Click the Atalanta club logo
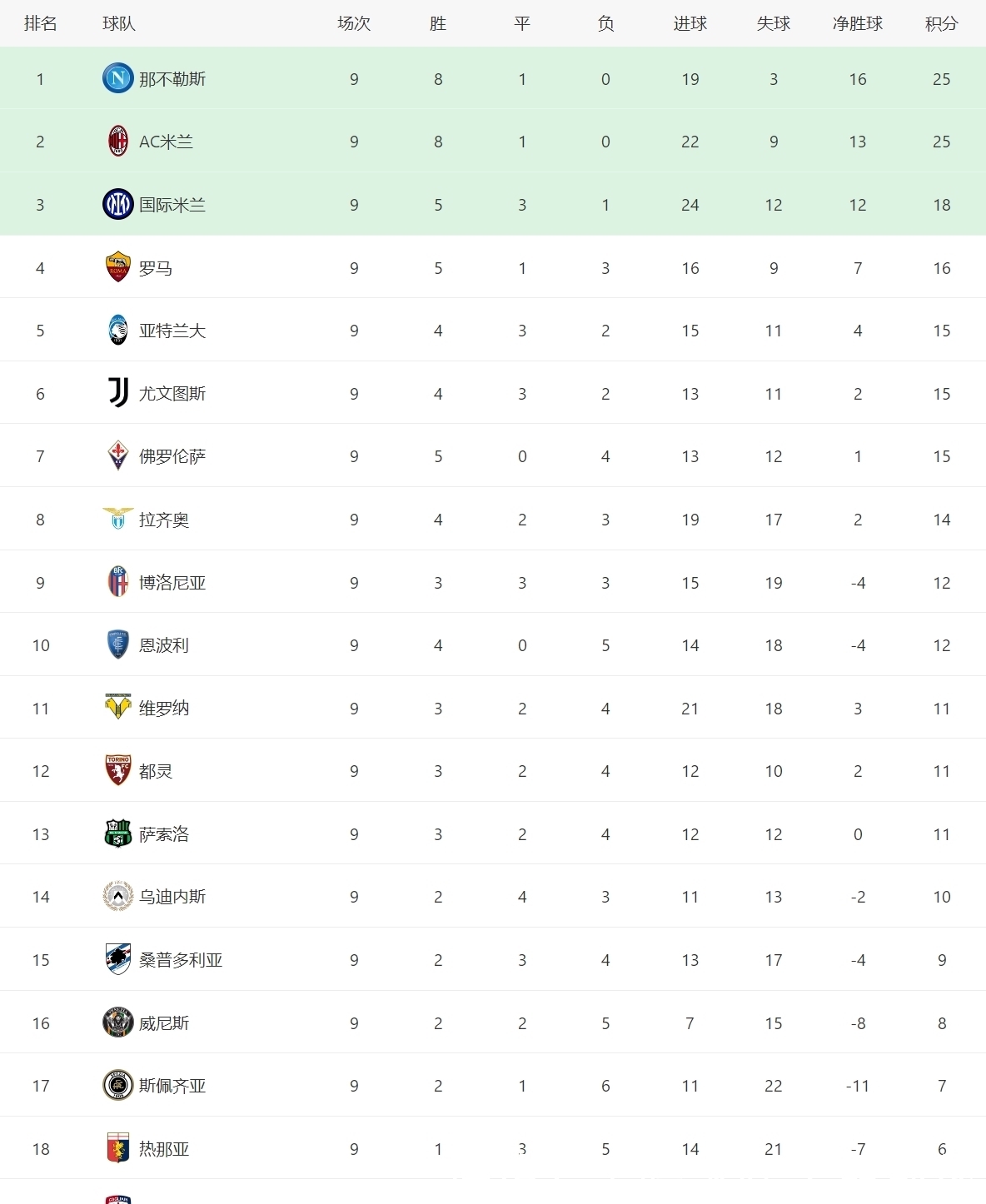The image size is (986, 1204). [118, 331]
